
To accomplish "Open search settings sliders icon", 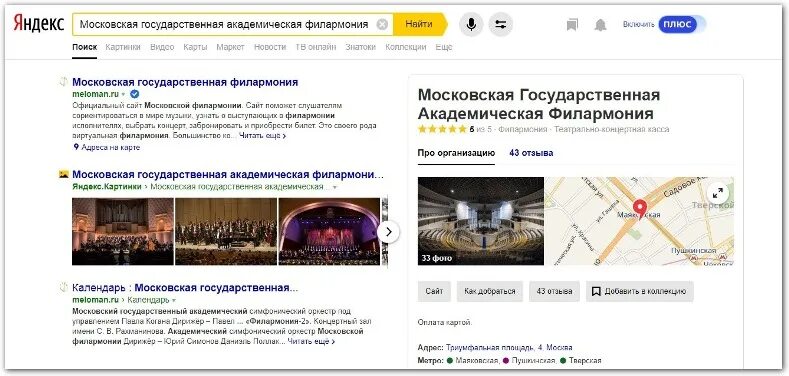I will click(x=500, y=24).
